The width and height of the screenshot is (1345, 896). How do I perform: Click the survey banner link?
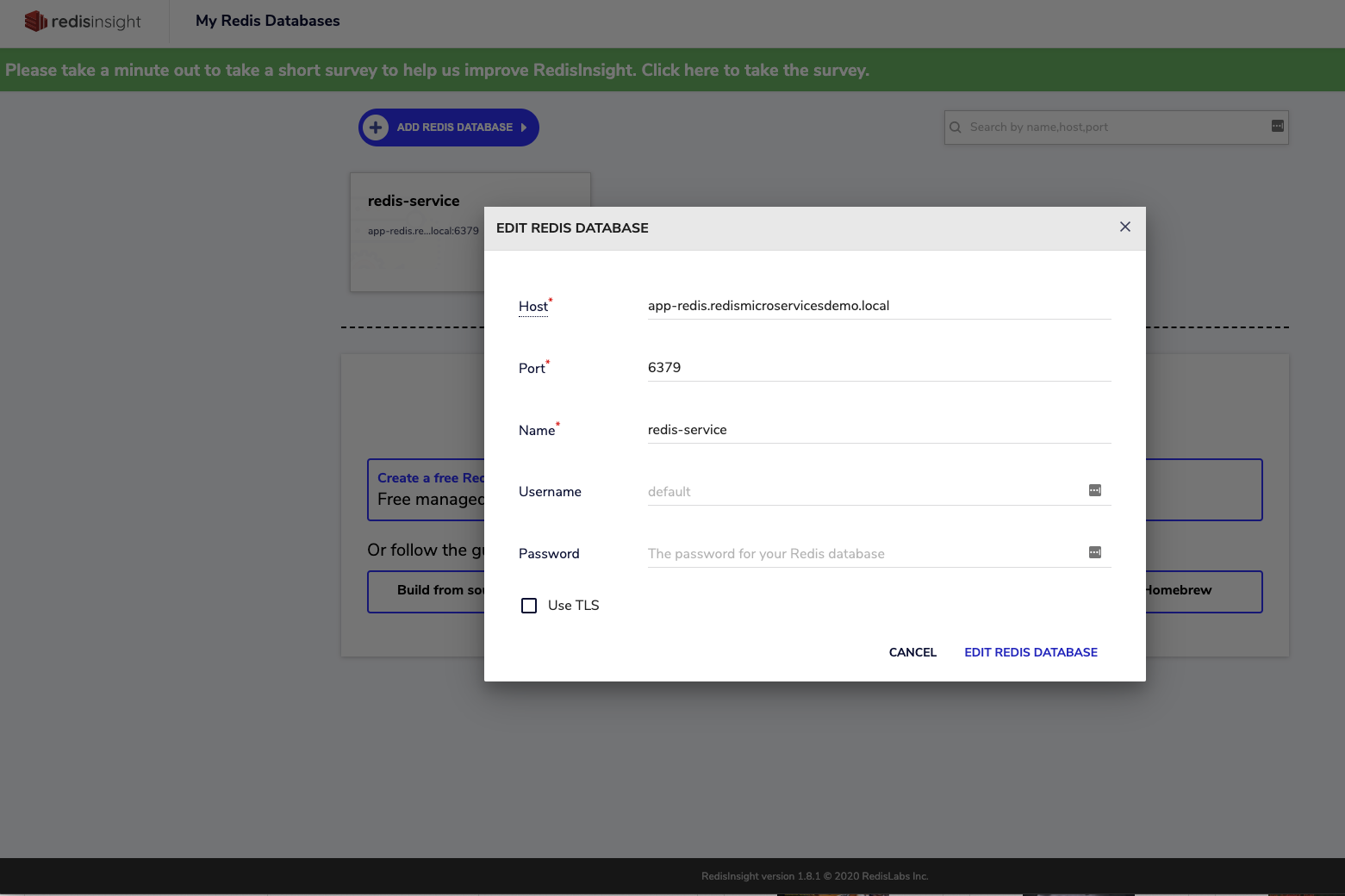click(437, 70)
